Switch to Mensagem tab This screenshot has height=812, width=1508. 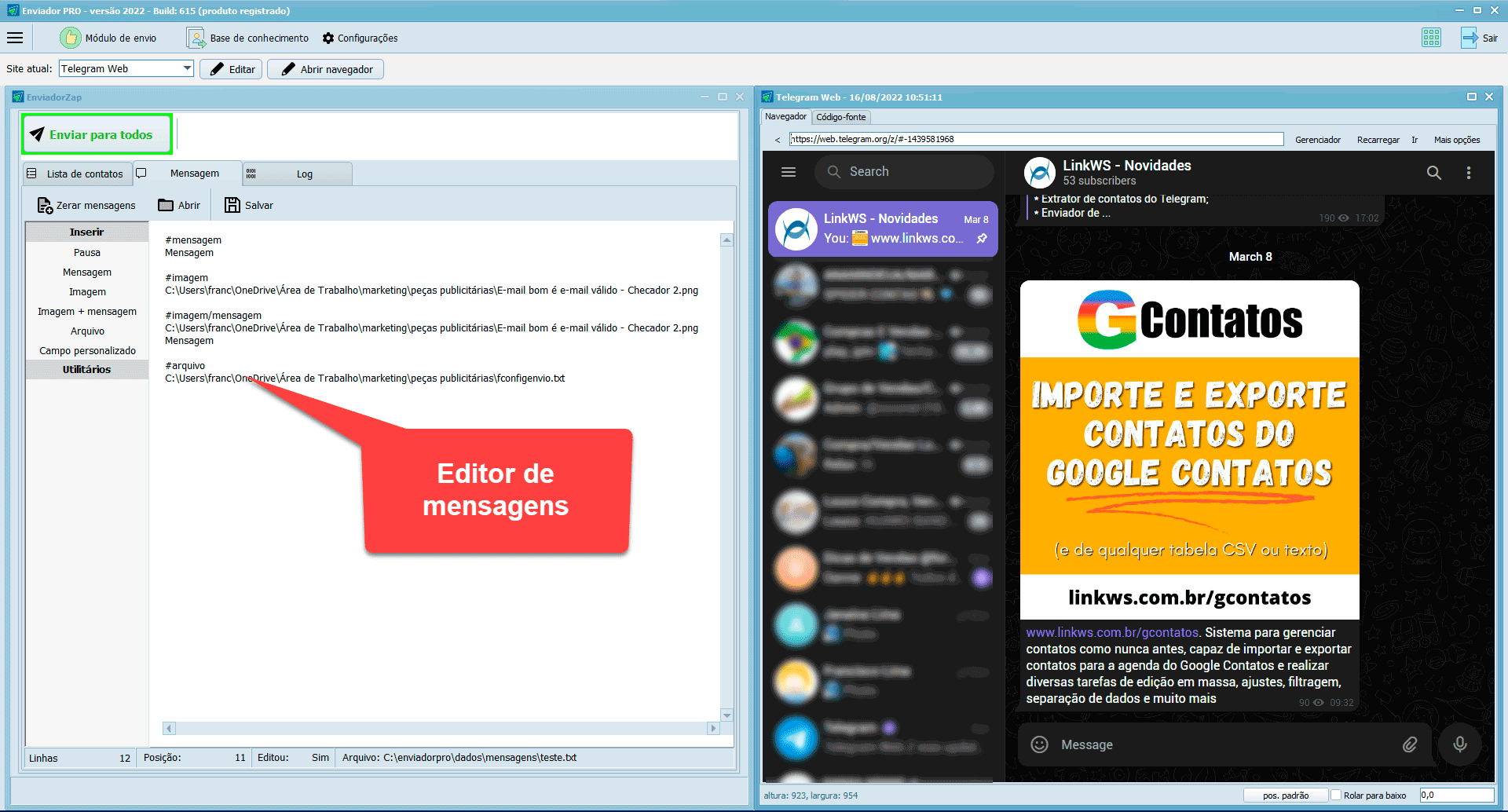[x=187, y=174]
